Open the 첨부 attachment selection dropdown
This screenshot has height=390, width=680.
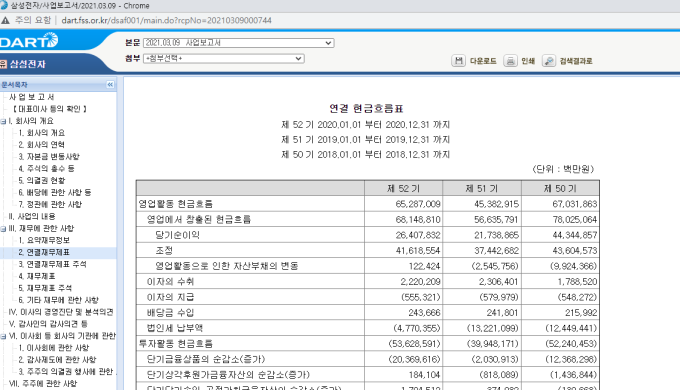pos(224,59)
